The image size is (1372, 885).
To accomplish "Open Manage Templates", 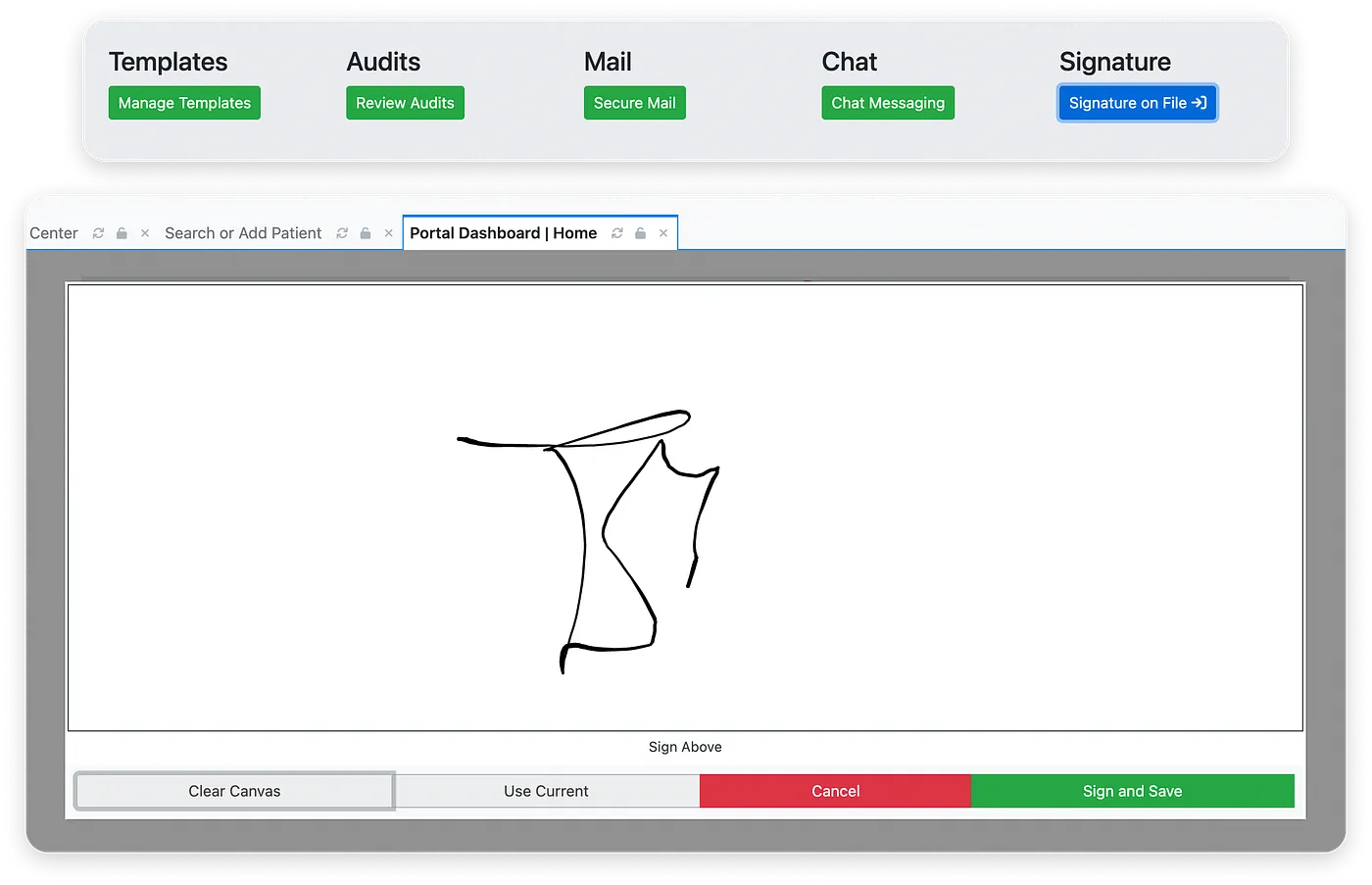I will point(183,102).
